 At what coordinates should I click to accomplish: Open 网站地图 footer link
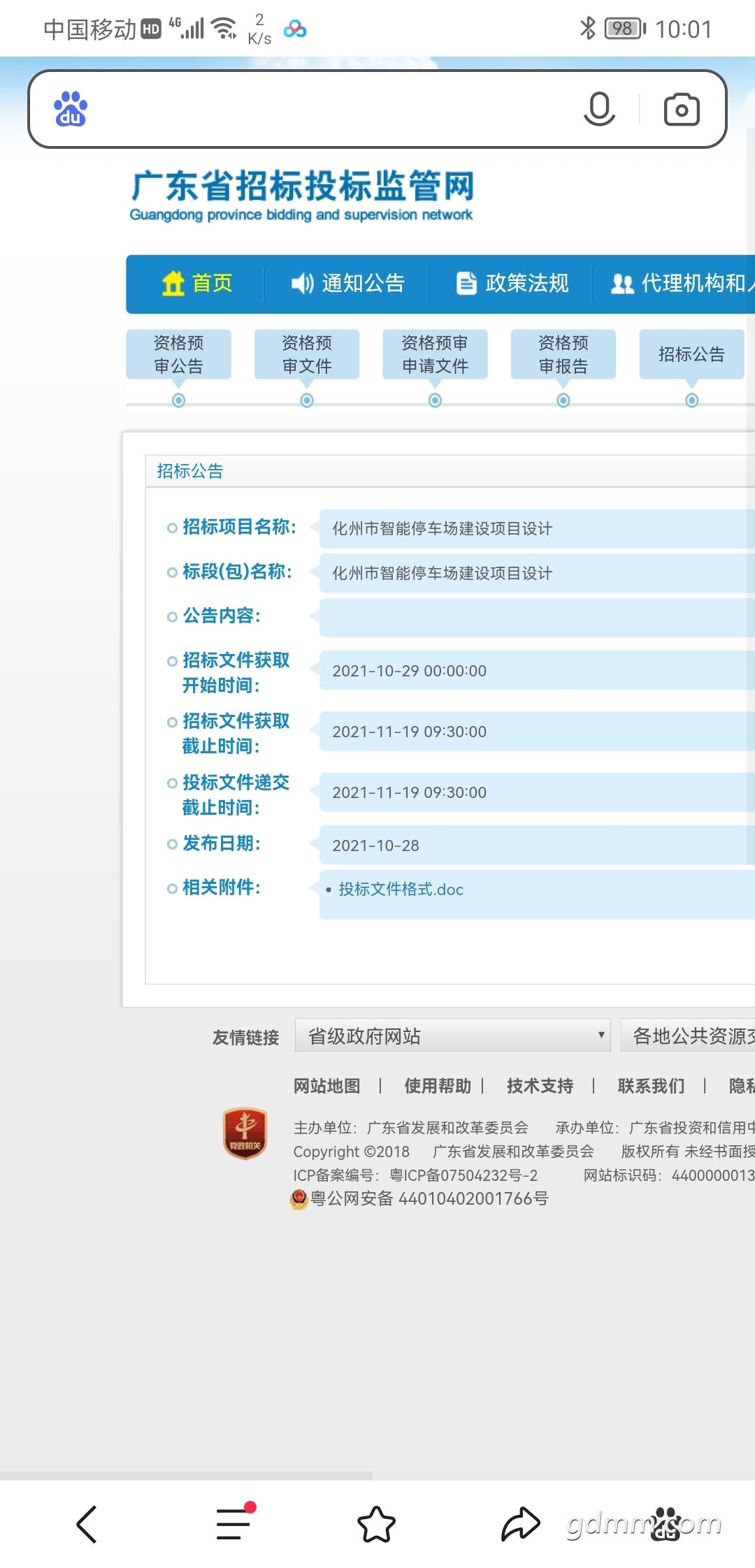pos(326,1086)
